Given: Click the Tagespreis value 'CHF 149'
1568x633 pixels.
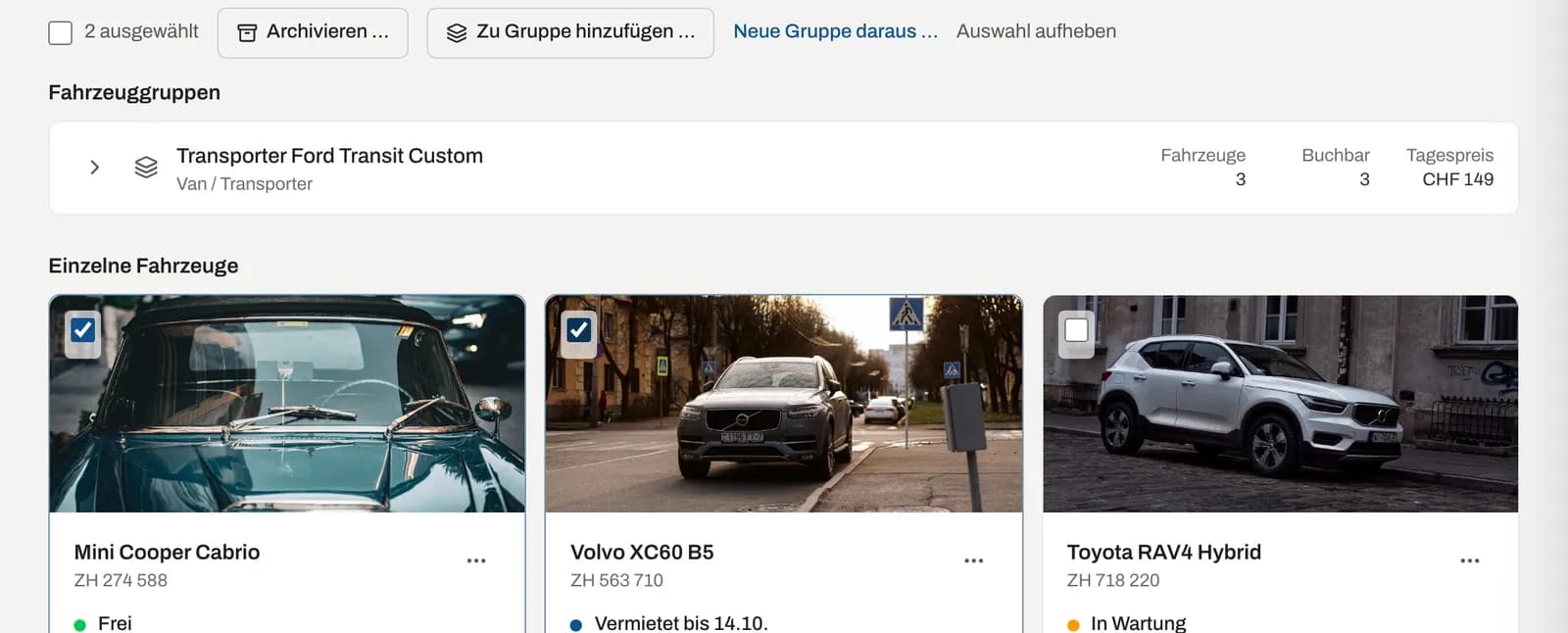Looking at the screenshot, I should coord(1457,179).
